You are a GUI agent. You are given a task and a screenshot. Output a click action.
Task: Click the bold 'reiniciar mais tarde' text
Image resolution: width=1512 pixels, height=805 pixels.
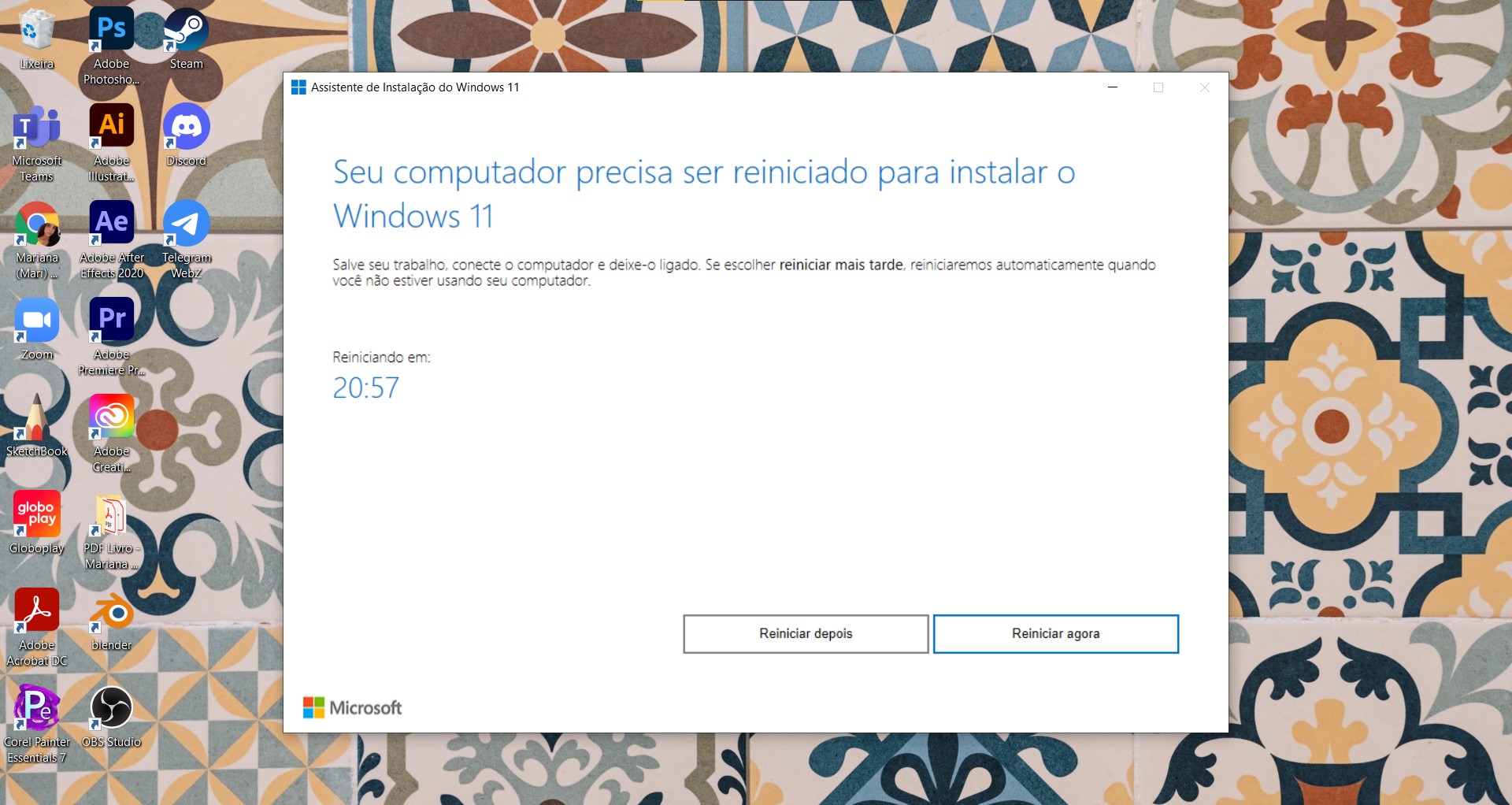pos(841,265)
